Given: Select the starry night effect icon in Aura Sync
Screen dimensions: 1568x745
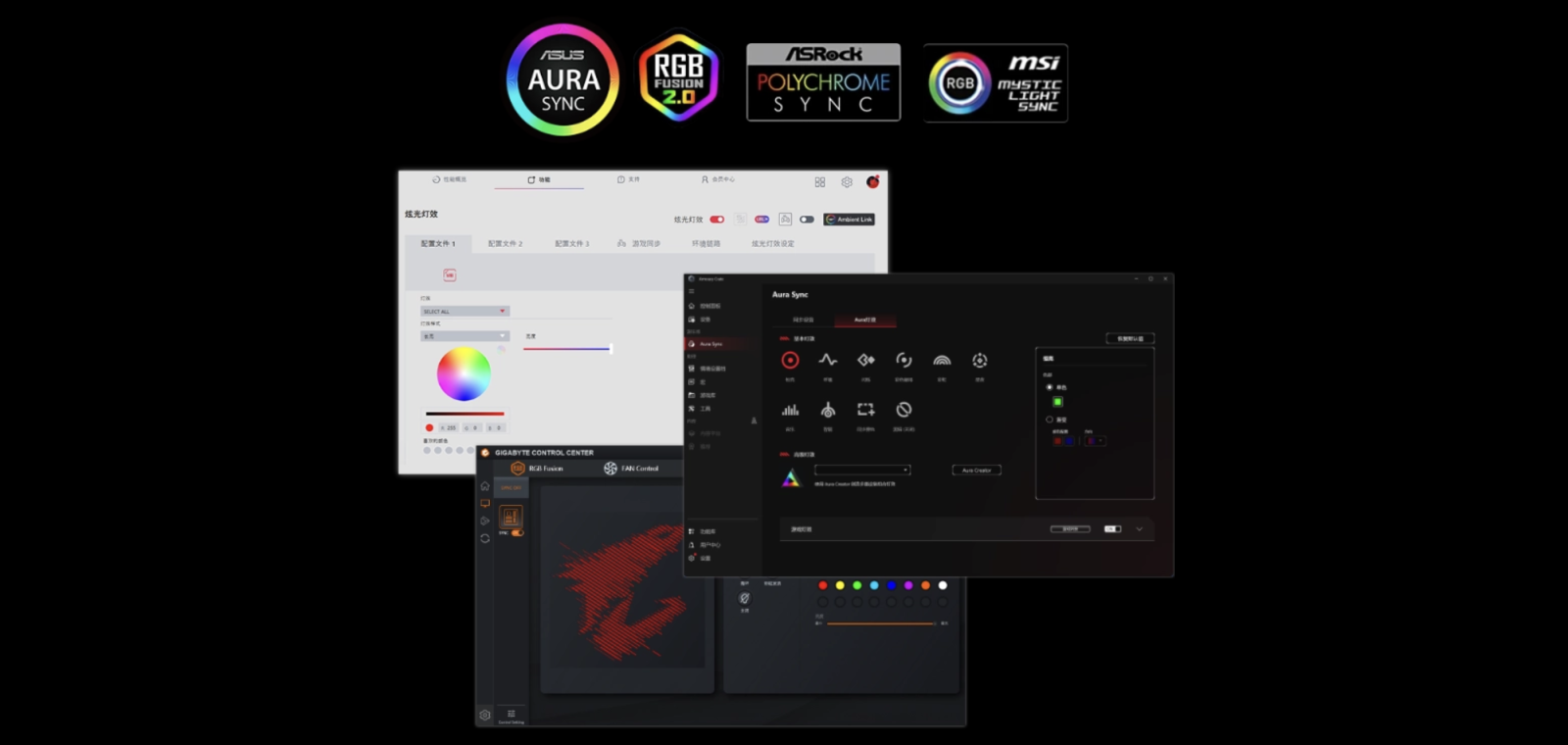Looking at the screenshot, I should point(979,360).
